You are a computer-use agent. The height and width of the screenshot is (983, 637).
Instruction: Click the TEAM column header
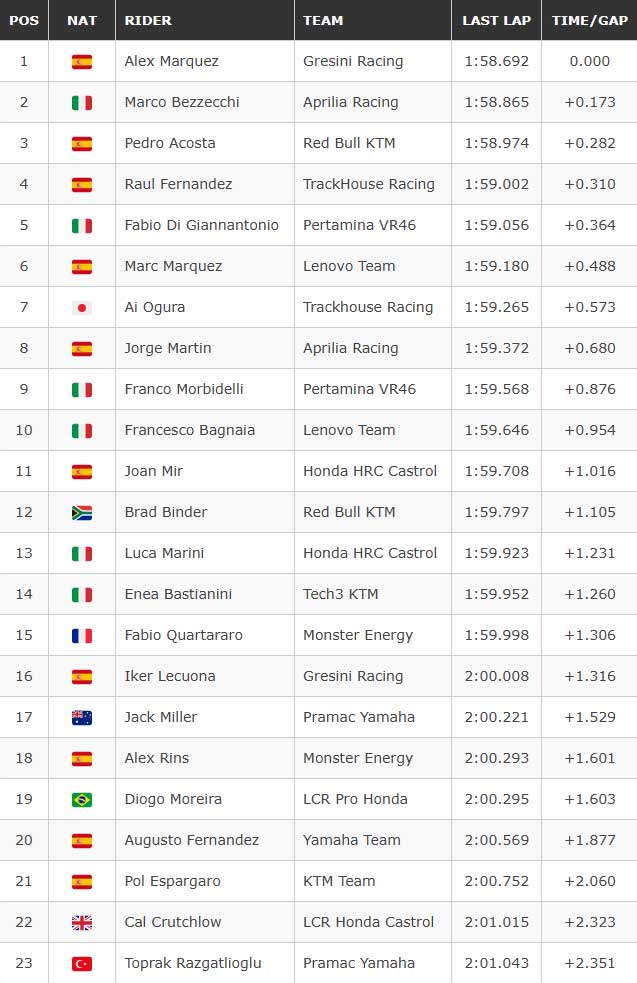coord(323,20)
